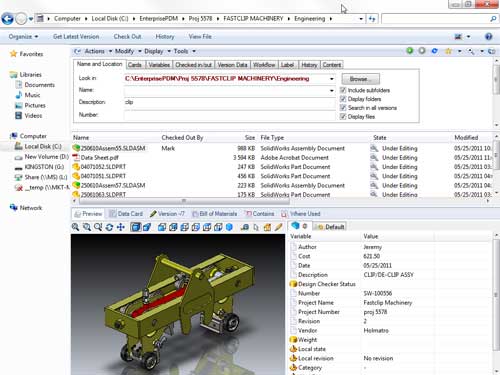Click the change view icon in Explorer command bar
Viewport: 500px width, 375px height.
(459, 36)
